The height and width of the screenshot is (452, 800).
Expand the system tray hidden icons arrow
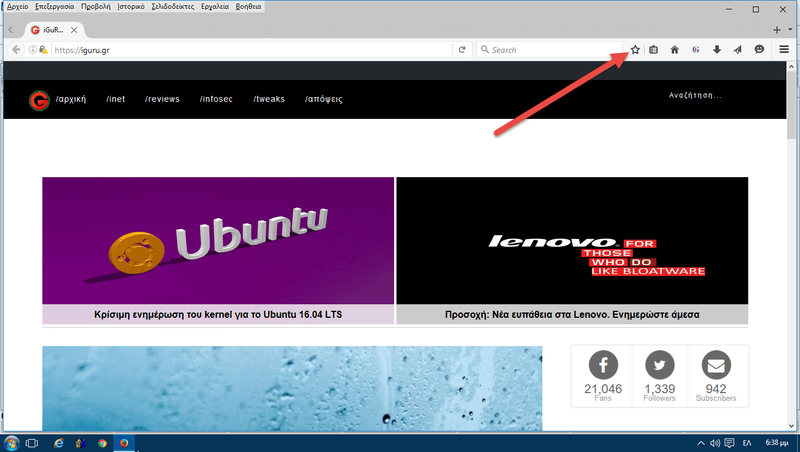pyautogui.click(x=699, y=442)
